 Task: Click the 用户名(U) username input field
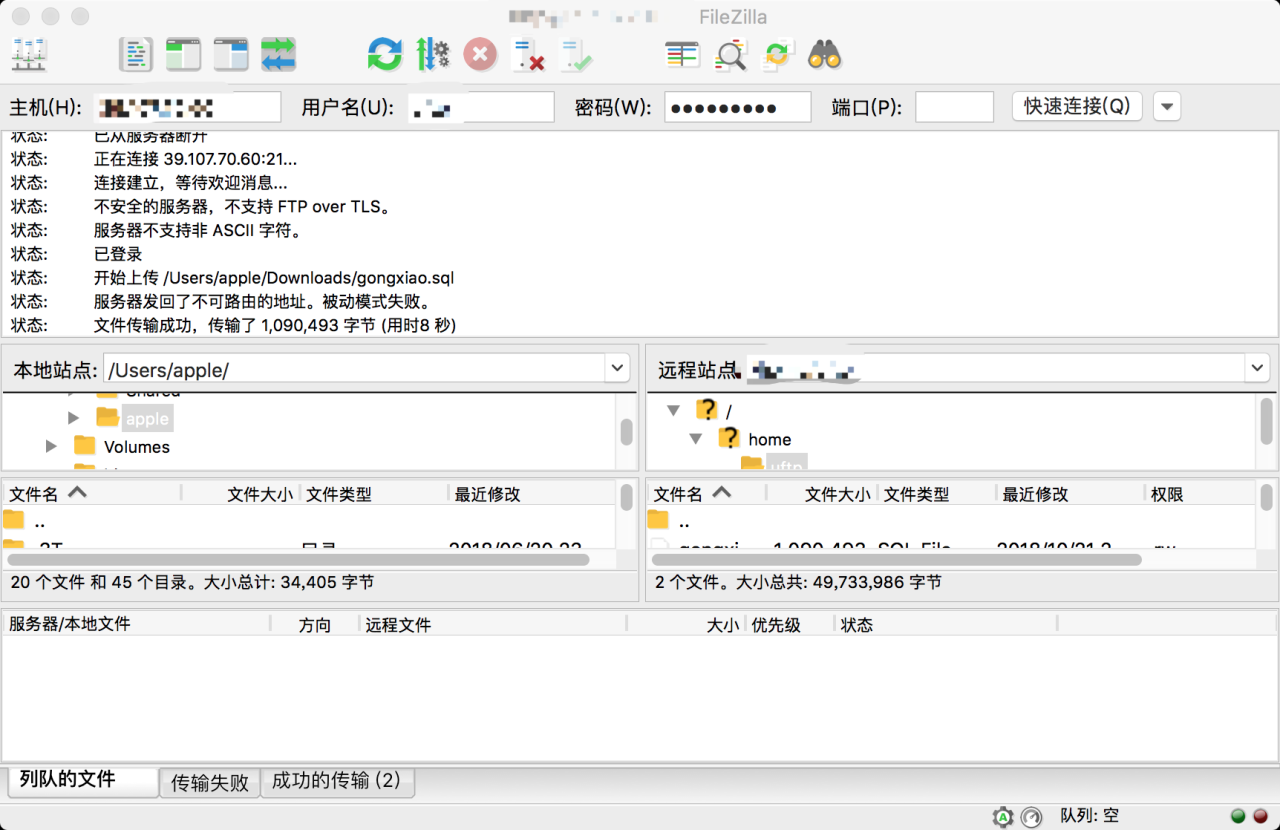click(481, 107)
